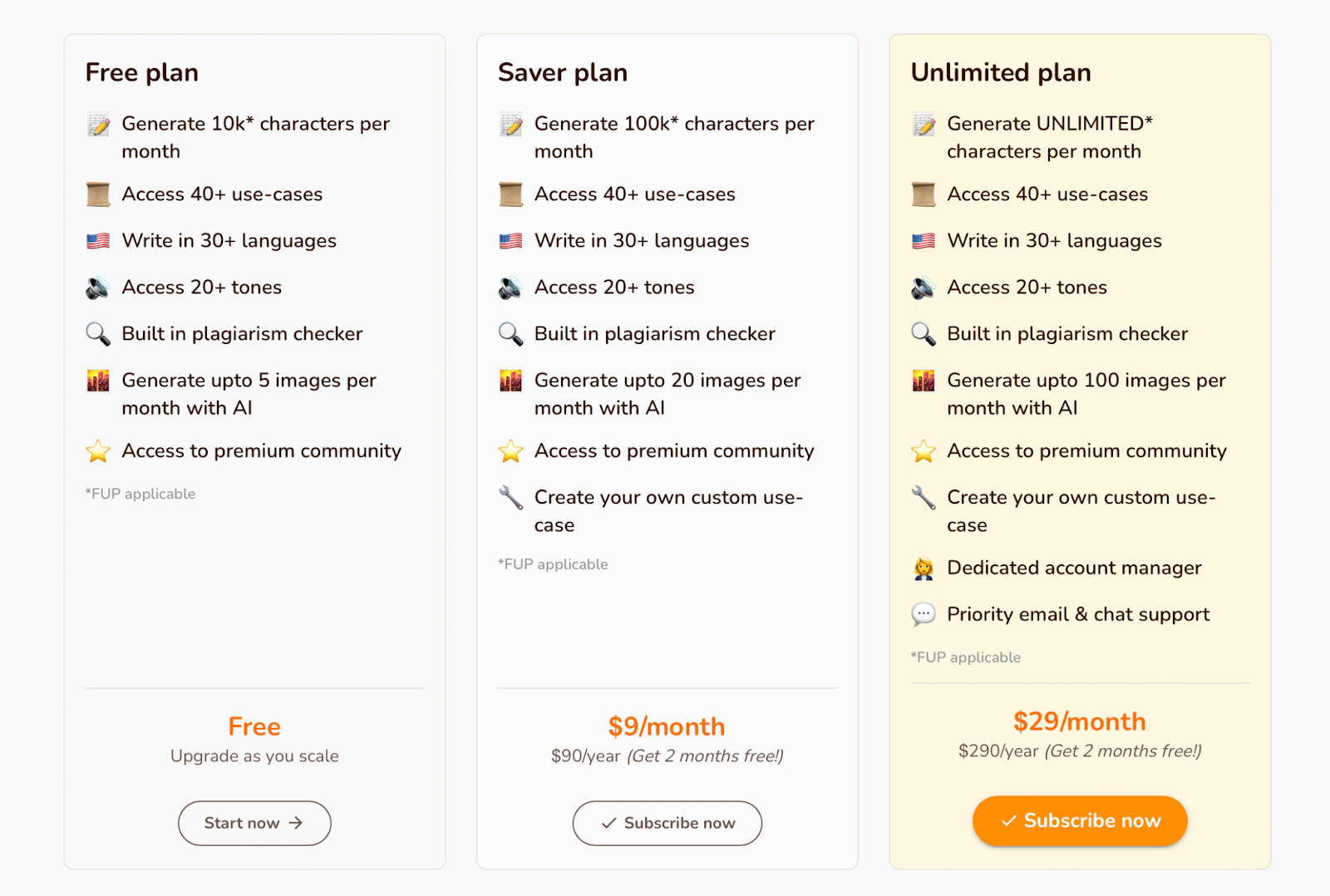1330x896 pixels.
Task: Click the Free plan FUP applicable note
Action: pyautogui.click(x=140, y=494)
